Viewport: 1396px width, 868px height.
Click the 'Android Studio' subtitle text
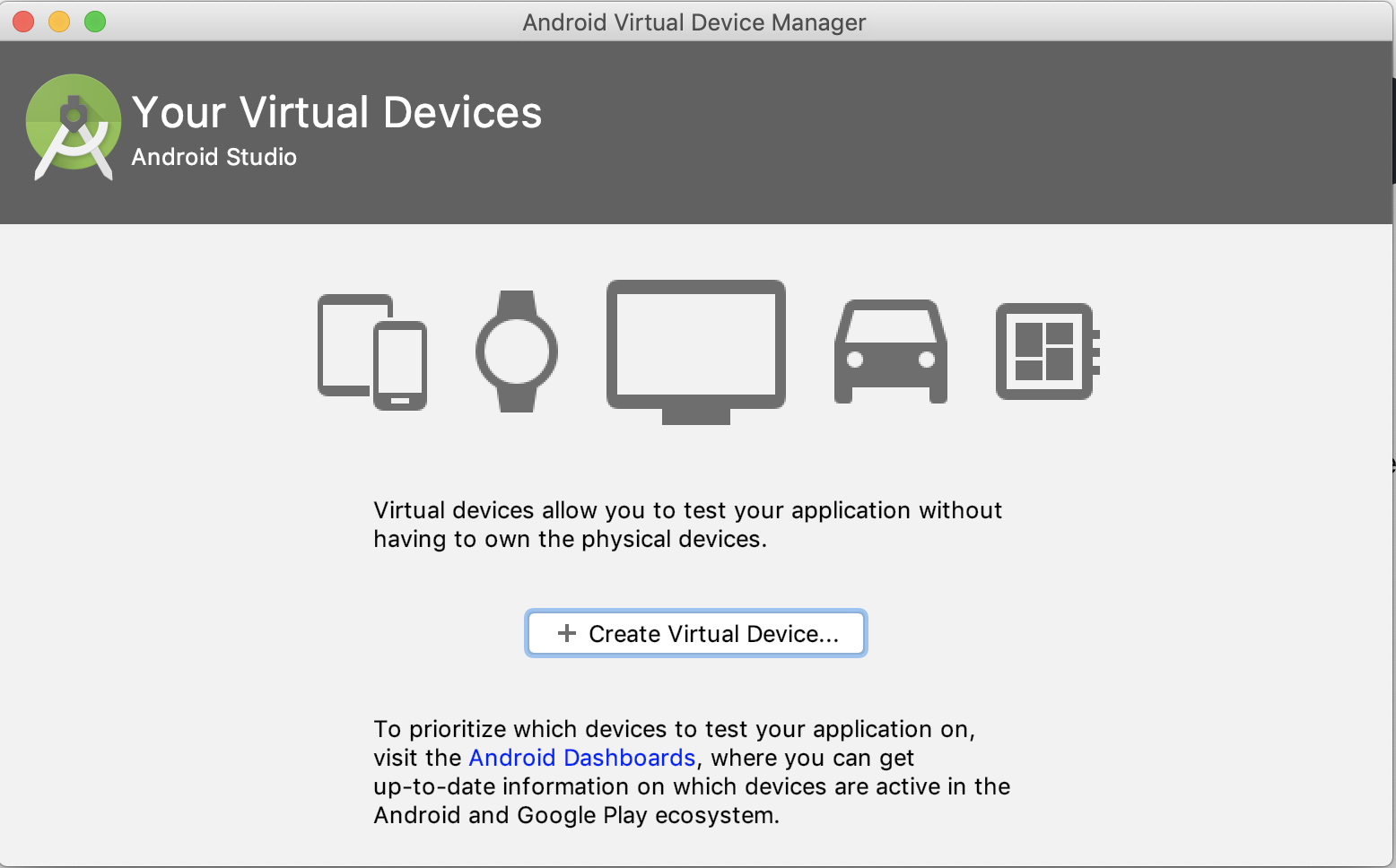point(214,157)
